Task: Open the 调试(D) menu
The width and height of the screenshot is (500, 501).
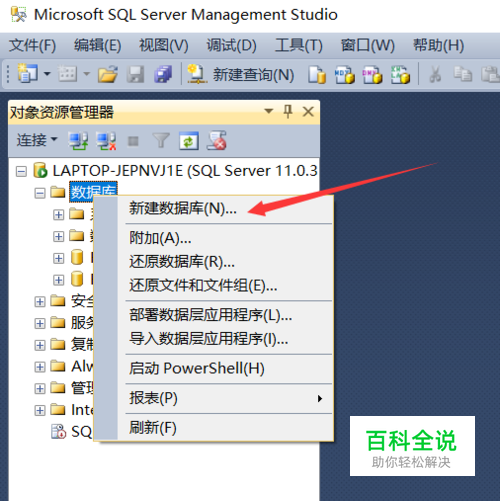Action: (231, 45)
